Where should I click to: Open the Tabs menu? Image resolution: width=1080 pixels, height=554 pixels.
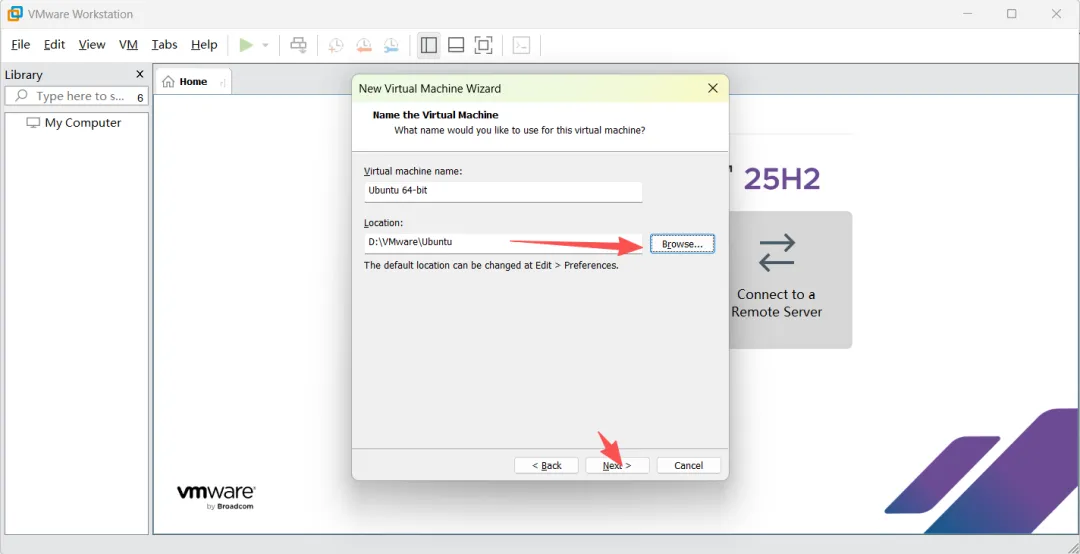(x=165, y=45)
